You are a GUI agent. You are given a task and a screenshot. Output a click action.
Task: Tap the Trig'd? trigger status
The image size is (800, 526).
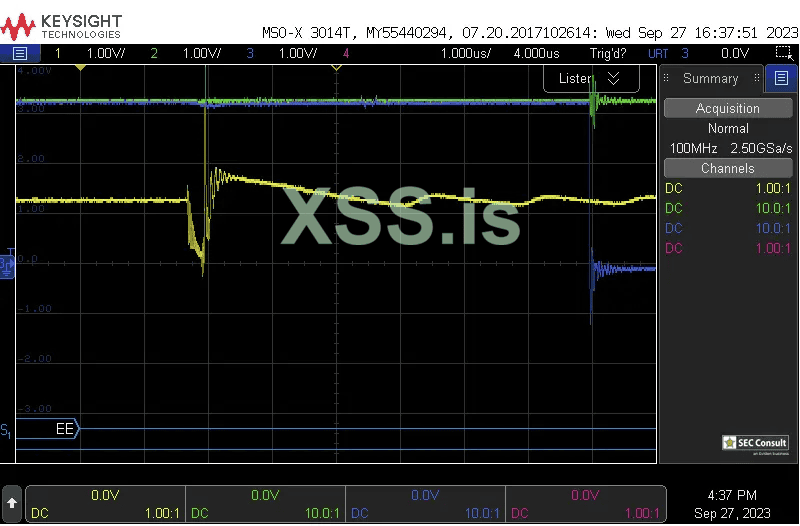[608, 53]
